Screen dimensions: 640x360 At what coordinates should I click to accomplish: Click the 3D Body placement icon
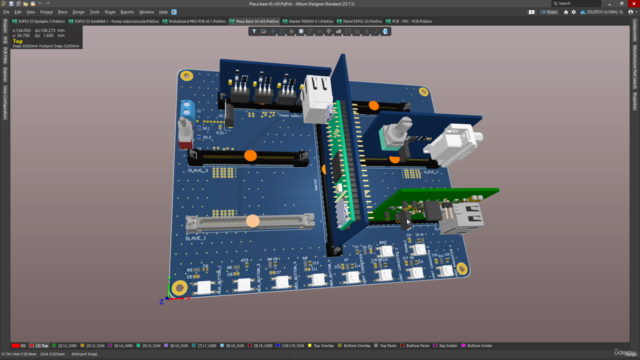tap(385, 31)
